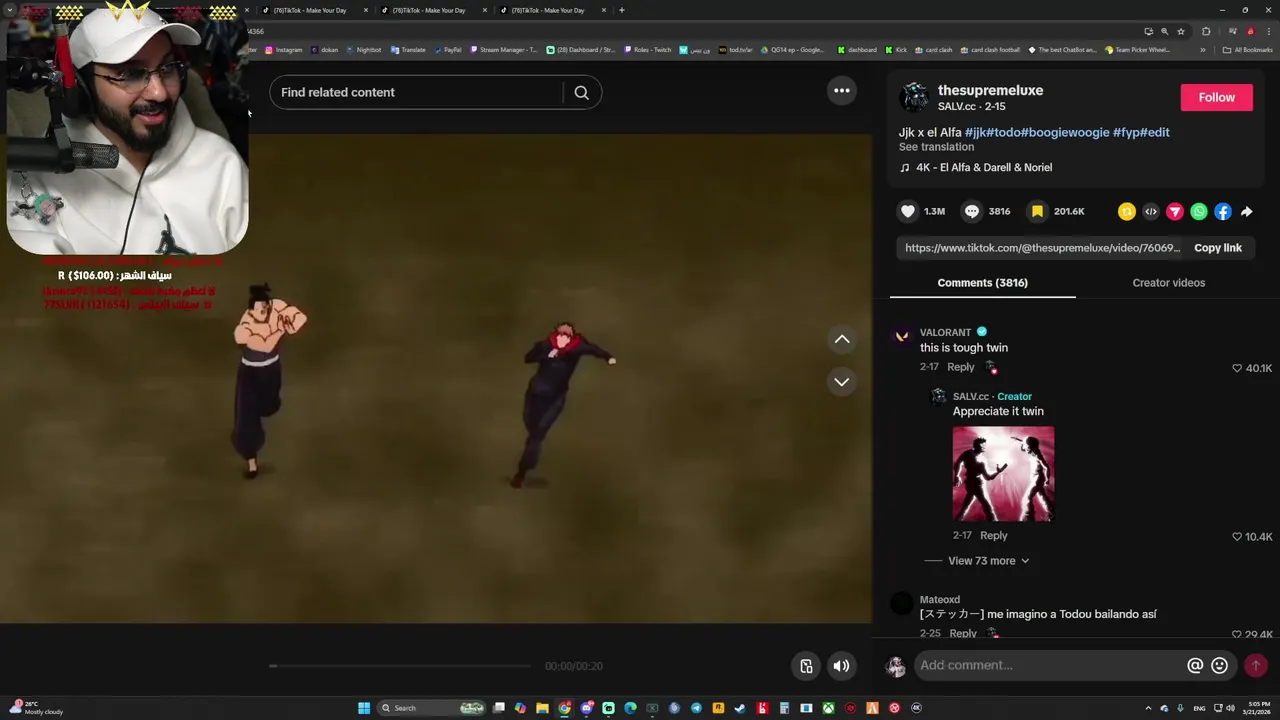Click the Add comment field
The height and width of the screenshot is (720, 1280).
pos(1048,665)
